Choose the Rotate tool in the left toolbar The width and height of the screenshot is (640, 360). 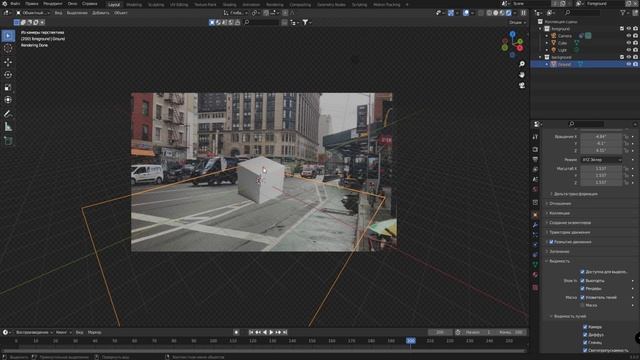pyautogui.click(x=8, y=75)
